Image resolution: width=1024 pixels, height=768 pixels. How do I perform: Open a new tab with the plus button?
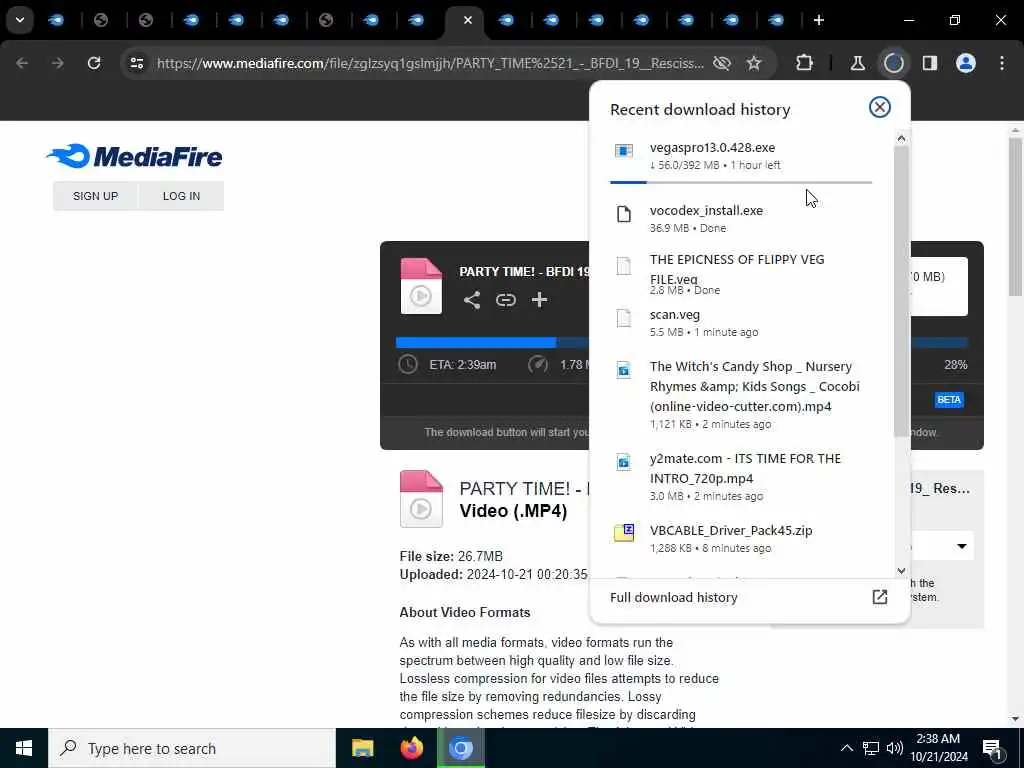click(x=819, y=20)
